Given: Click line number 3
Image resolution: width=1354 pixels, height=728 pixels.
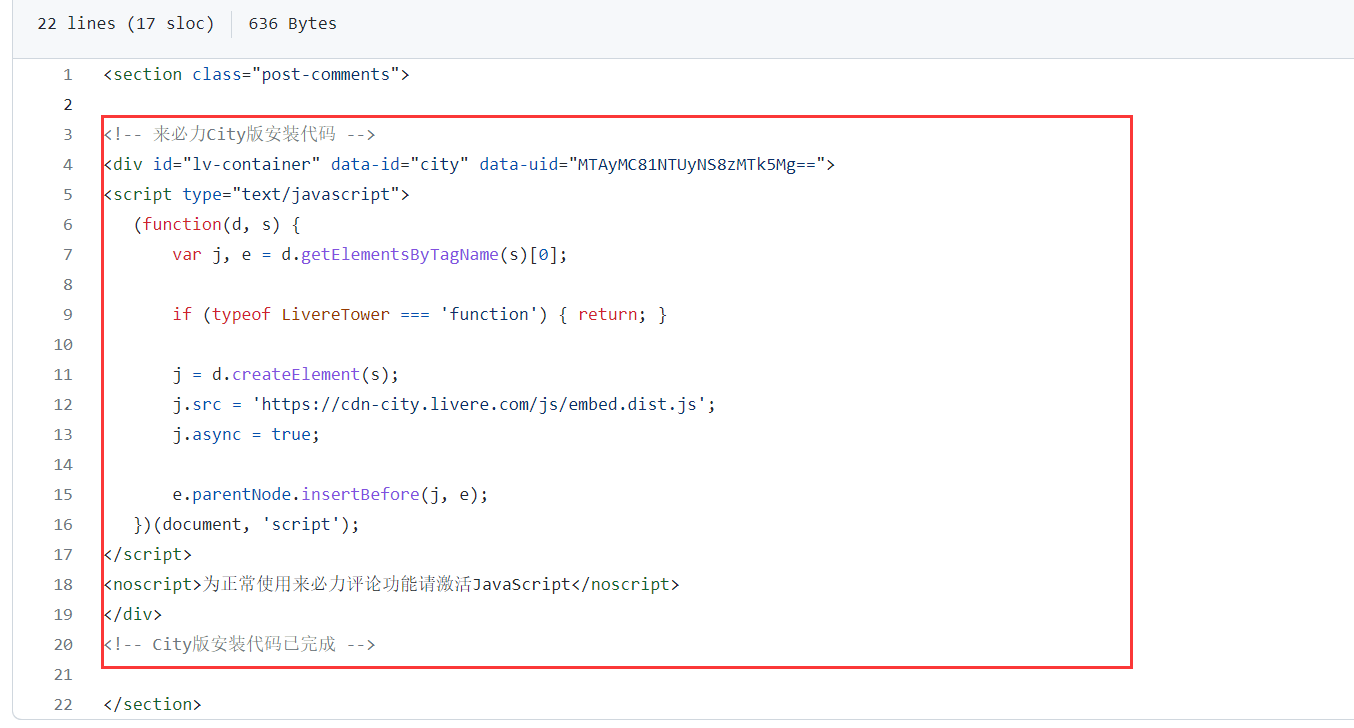Looking at the screenshot, I should [68, 134].
